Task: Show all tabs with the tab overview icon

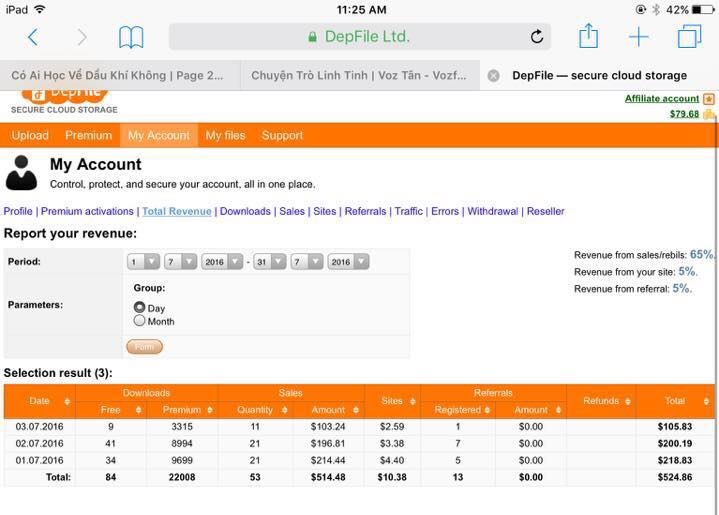Action: (689, 38)
